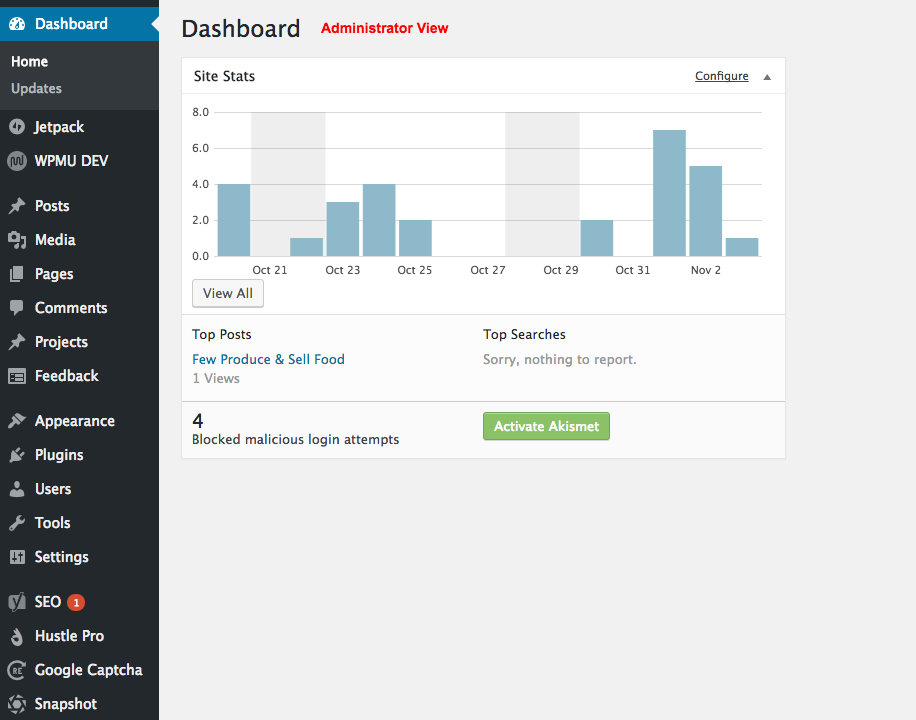This screenshot has width=916, height=720.
Task: Click the WPMU DEV logo icon
Action: (17, 161)
